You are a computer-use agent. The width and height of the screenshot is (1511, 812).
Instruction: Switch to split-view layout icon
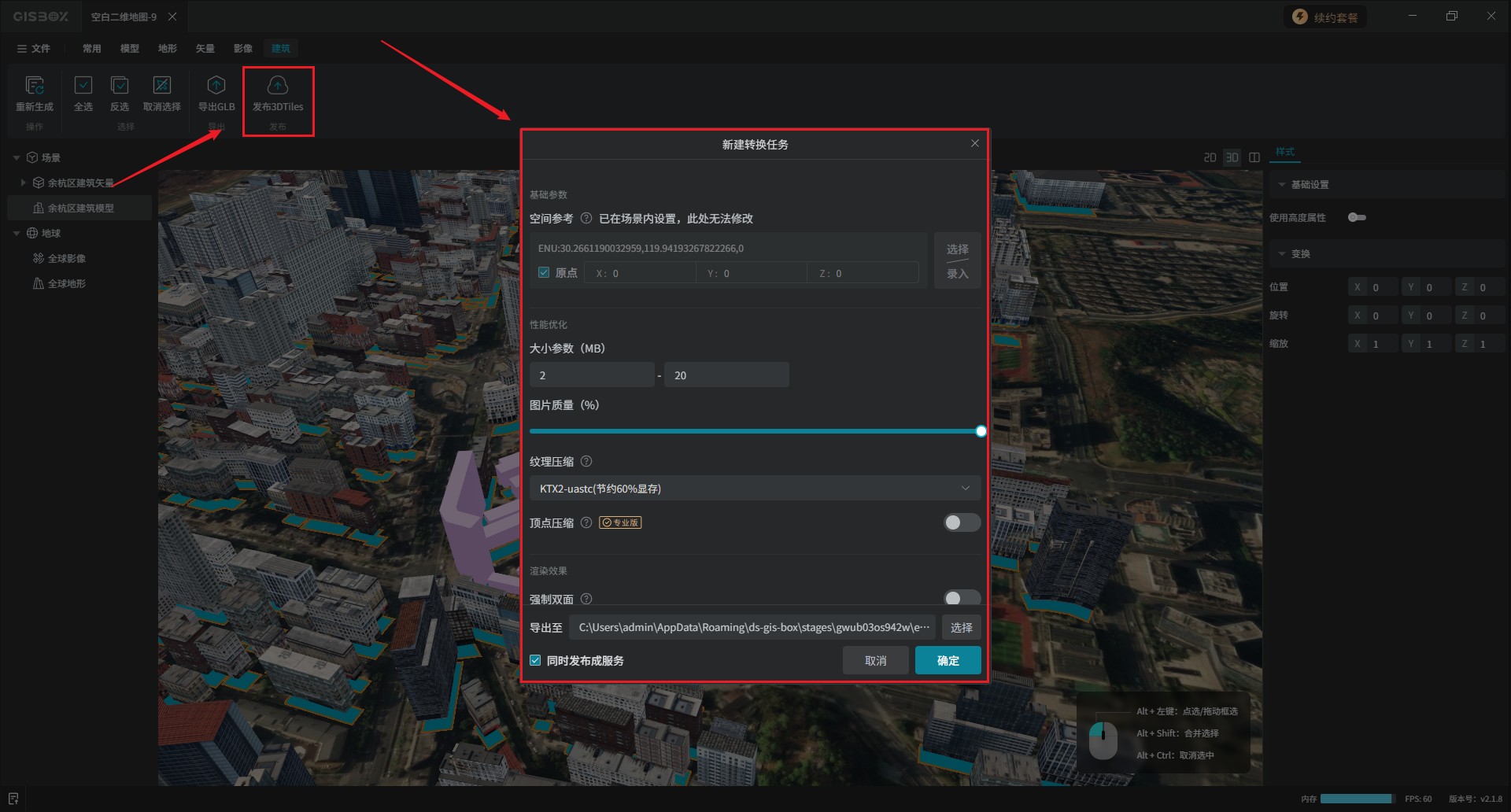[1254, 157]
